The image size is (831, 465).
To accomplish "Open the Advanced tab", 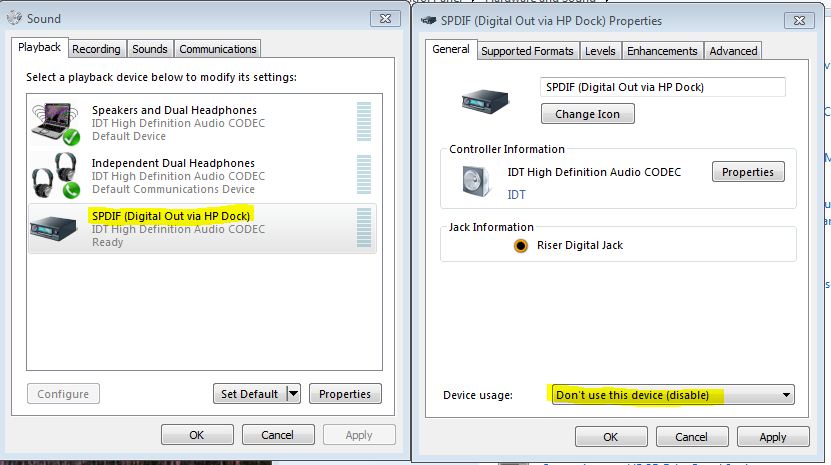I will coord(733,51).
